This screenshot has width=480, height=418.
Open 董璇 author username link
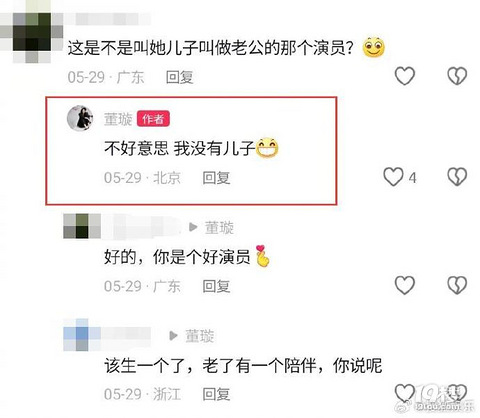118,119
